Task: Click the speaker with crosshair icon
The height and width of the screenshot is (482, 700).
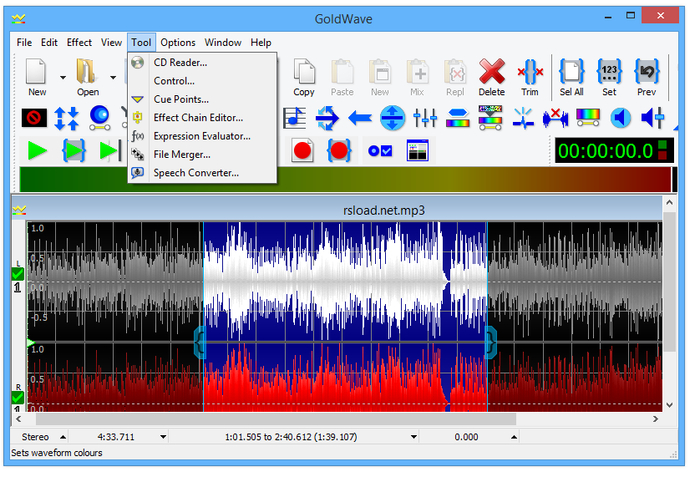Action: click(x=653, y=118)
